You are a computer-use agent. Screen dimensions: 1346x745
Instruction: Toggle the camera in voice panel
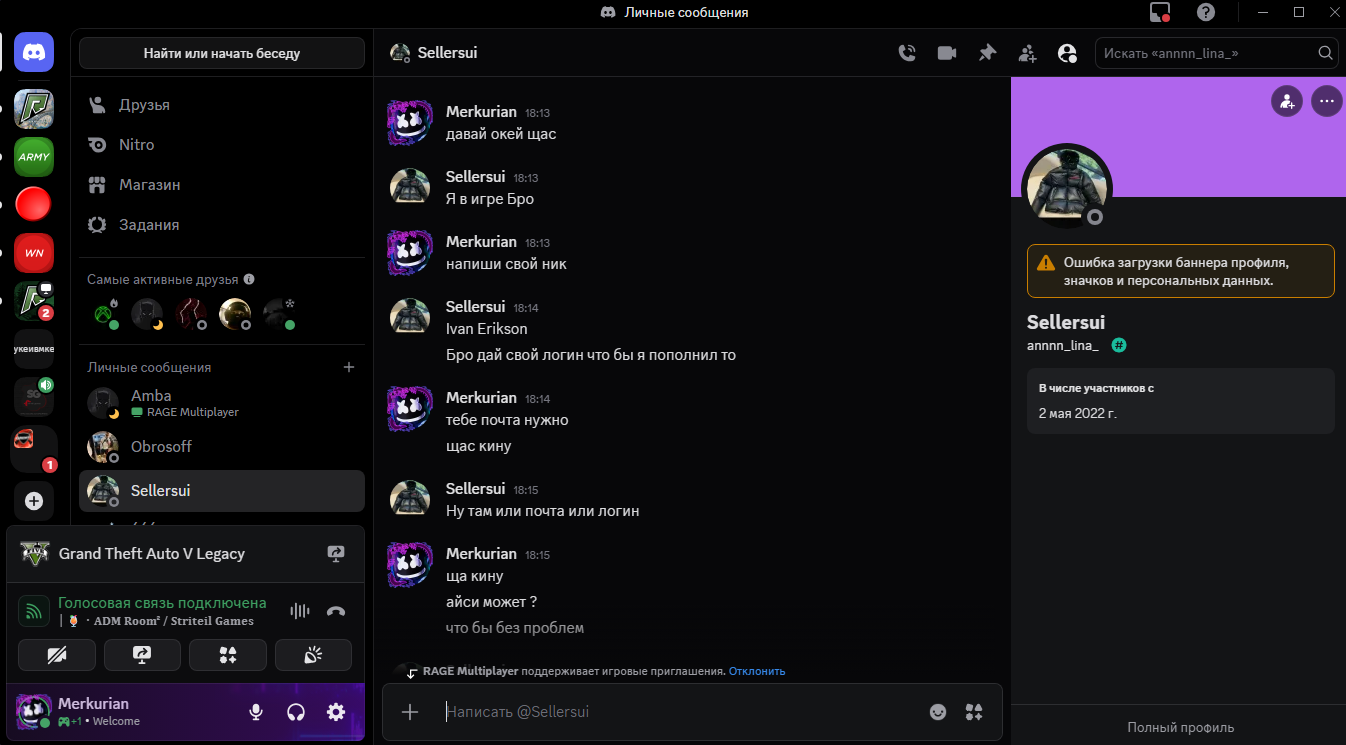pyautogui.click(x=57, y=655)
